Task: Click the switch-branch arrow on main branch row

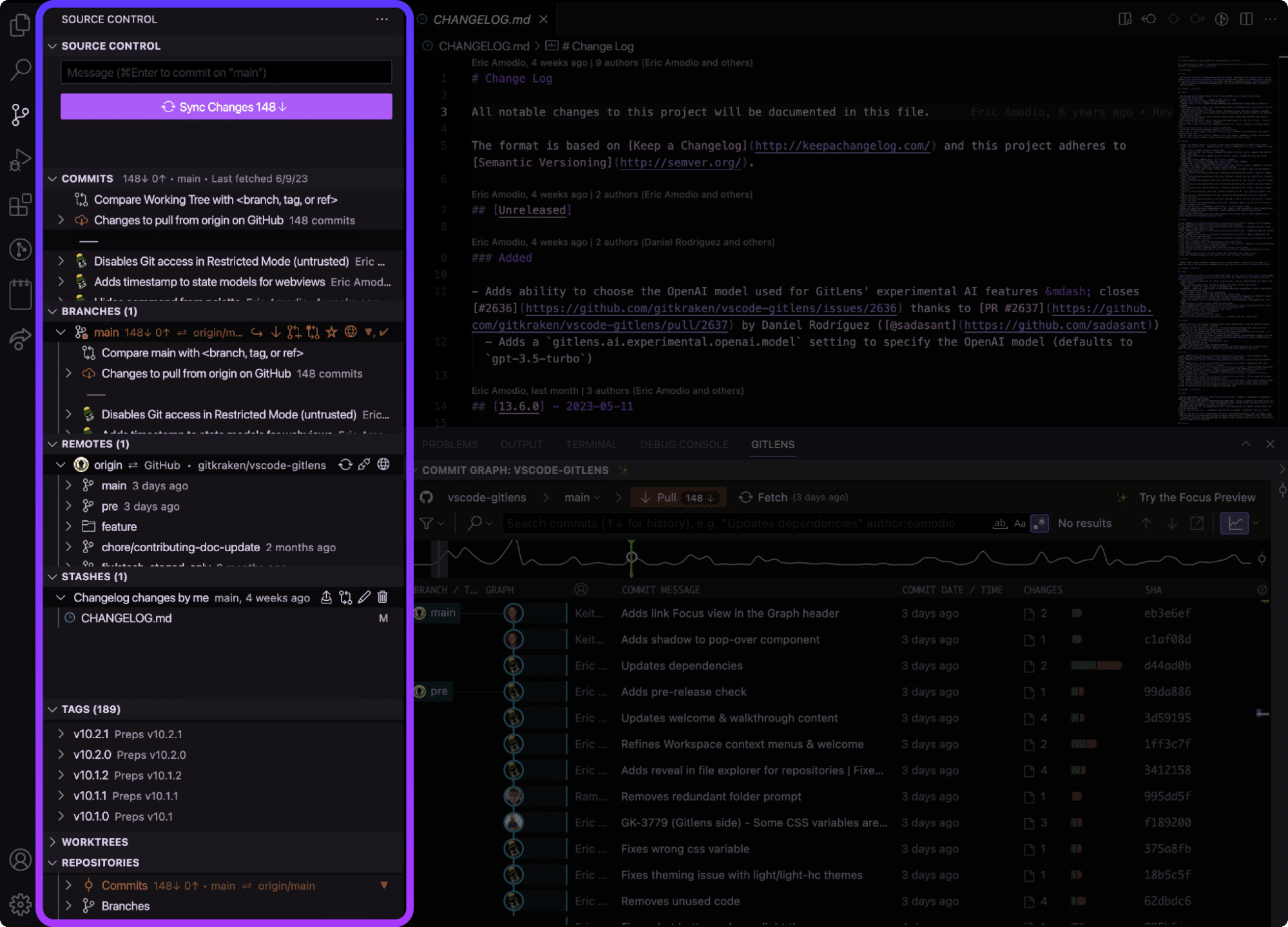Action: pos(256,332)
